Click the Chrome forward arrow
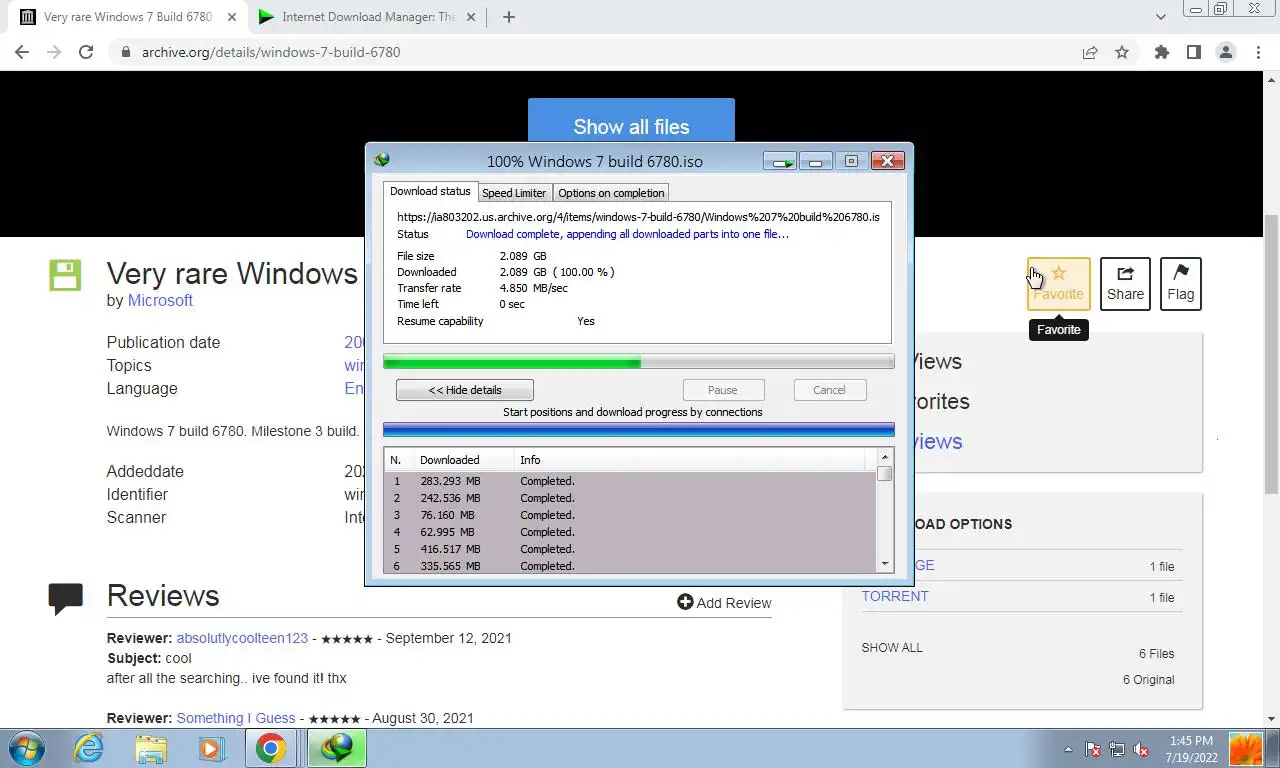 click(54, 52)
